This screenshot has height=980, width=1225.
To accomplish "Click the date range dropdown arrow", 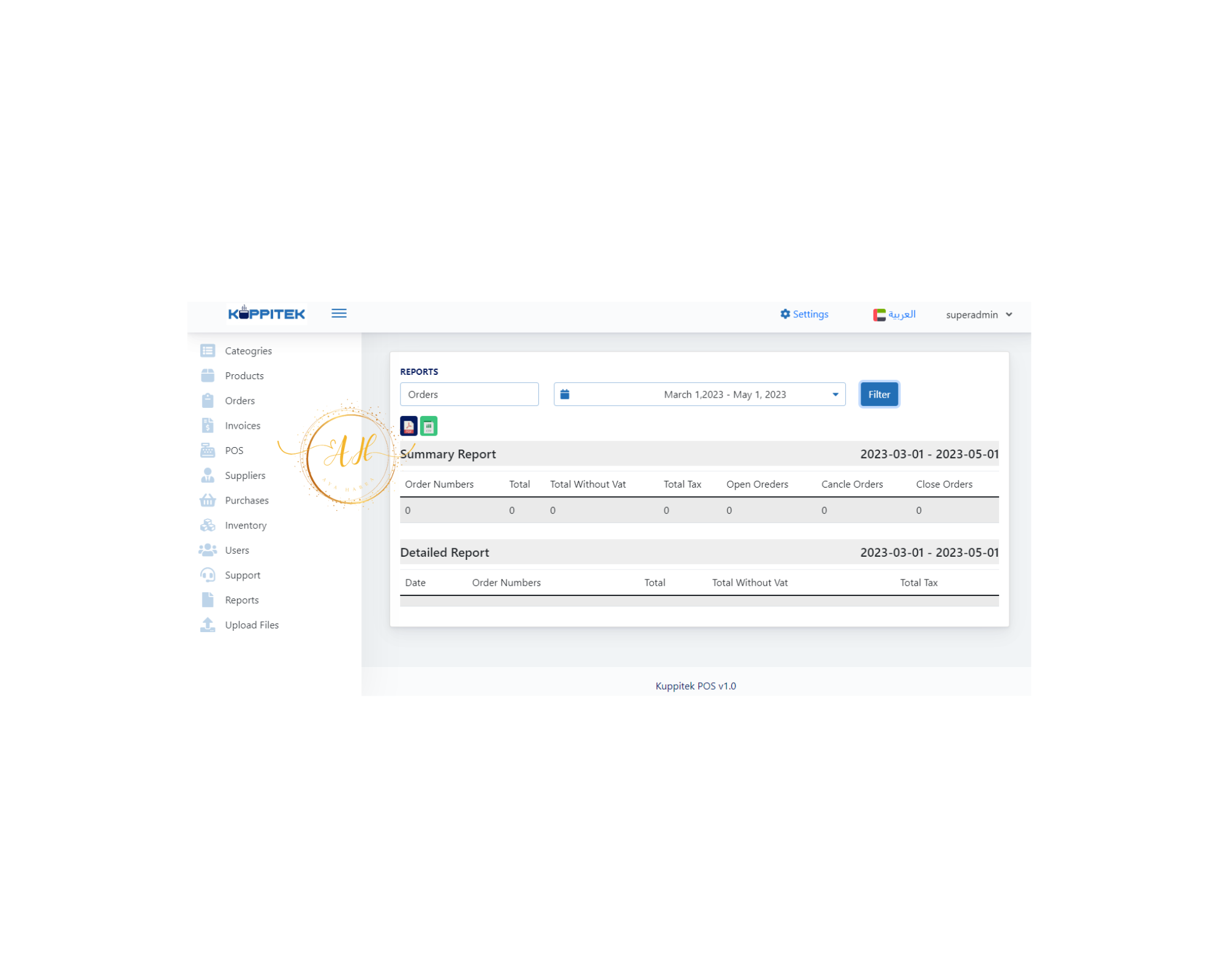I will [835, 395].
